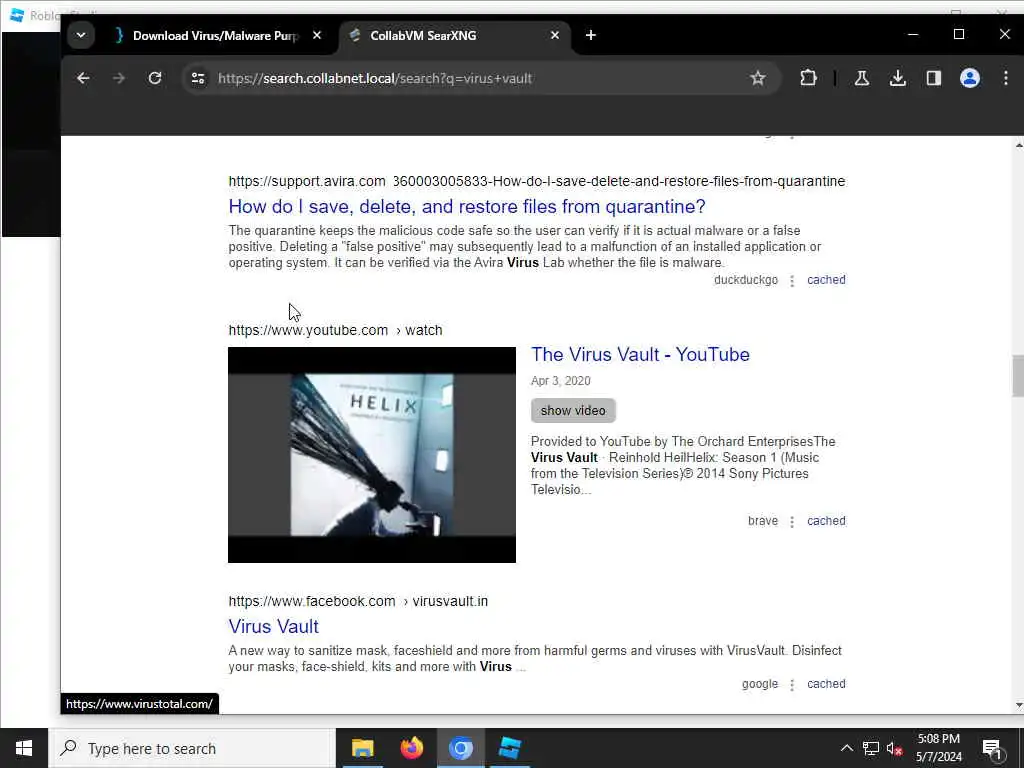Open the Avira quarantine result title link
The height and width of the screenshot is (768, 1024).
[x=467, y=206]
